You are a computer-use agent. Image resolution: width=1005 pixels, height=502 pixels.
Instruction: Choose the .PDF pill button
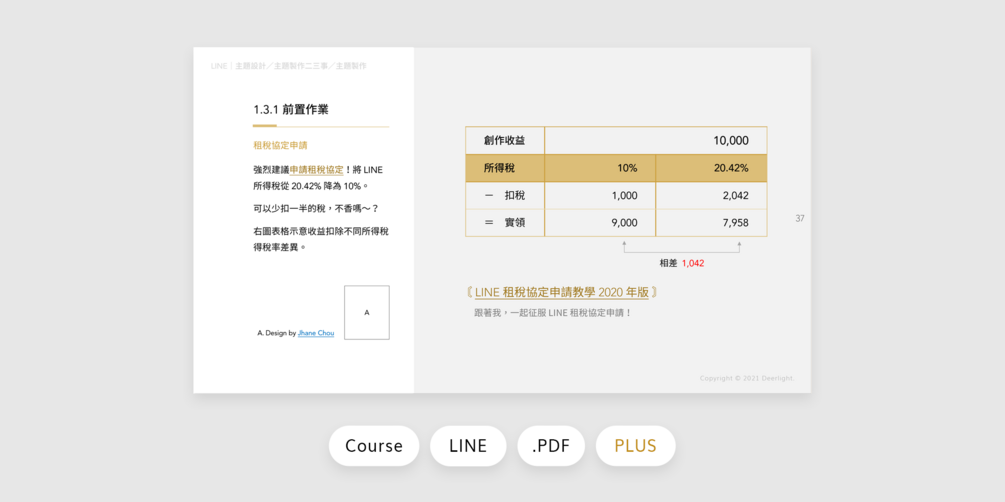(x=551, y=446)
